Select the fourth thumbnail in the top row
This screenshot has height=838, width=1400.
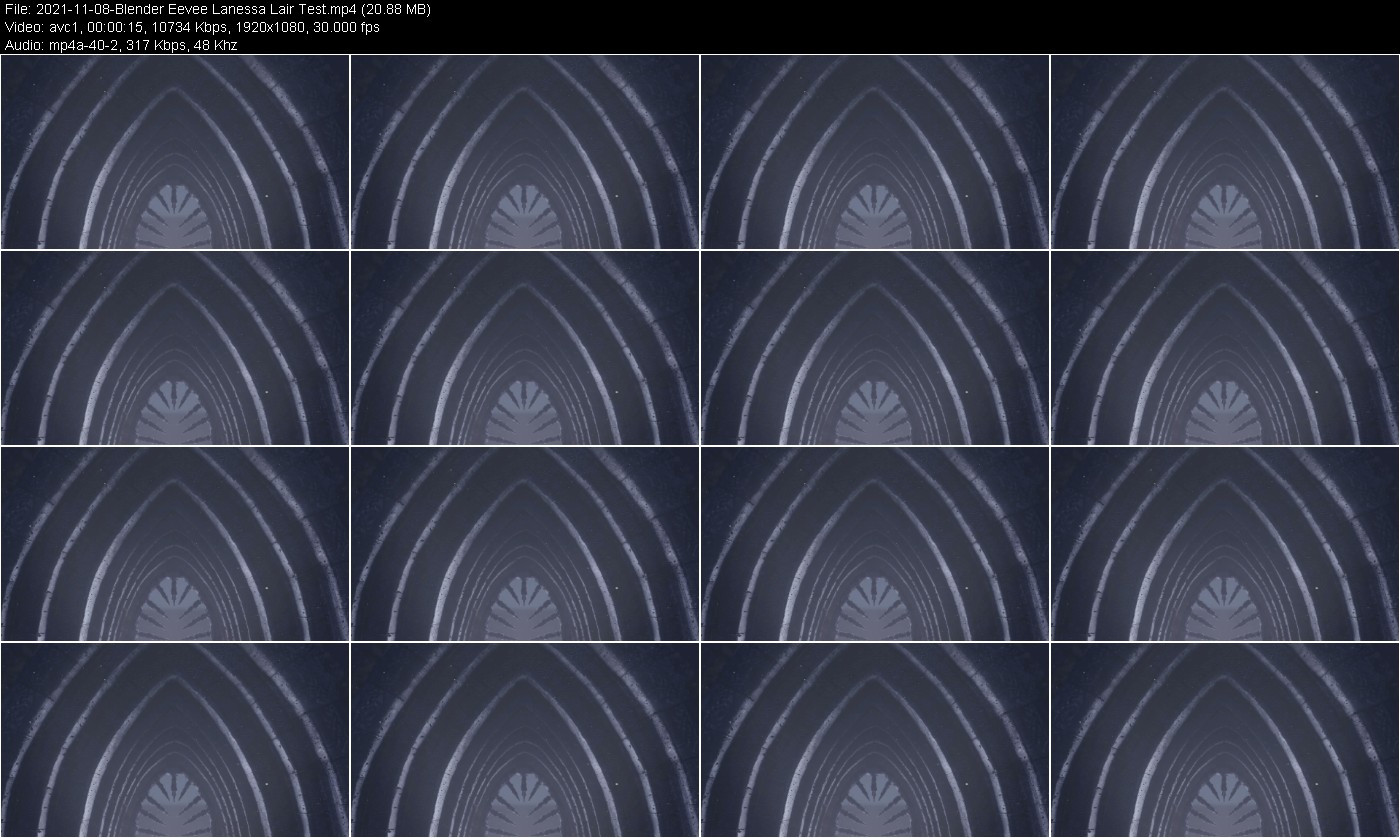click(x=1225, y=151)
